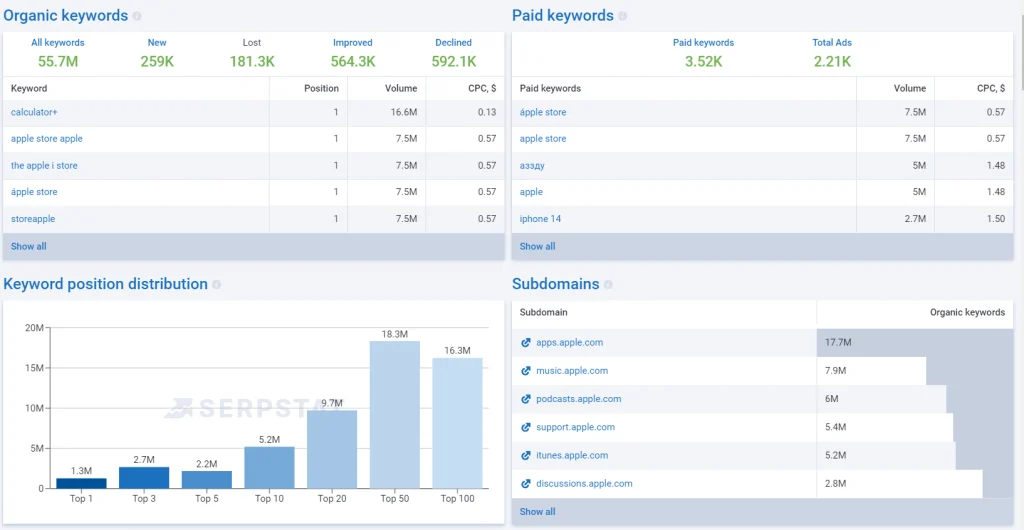Click info icon next to Keyword position distribution

click(217, 285)
